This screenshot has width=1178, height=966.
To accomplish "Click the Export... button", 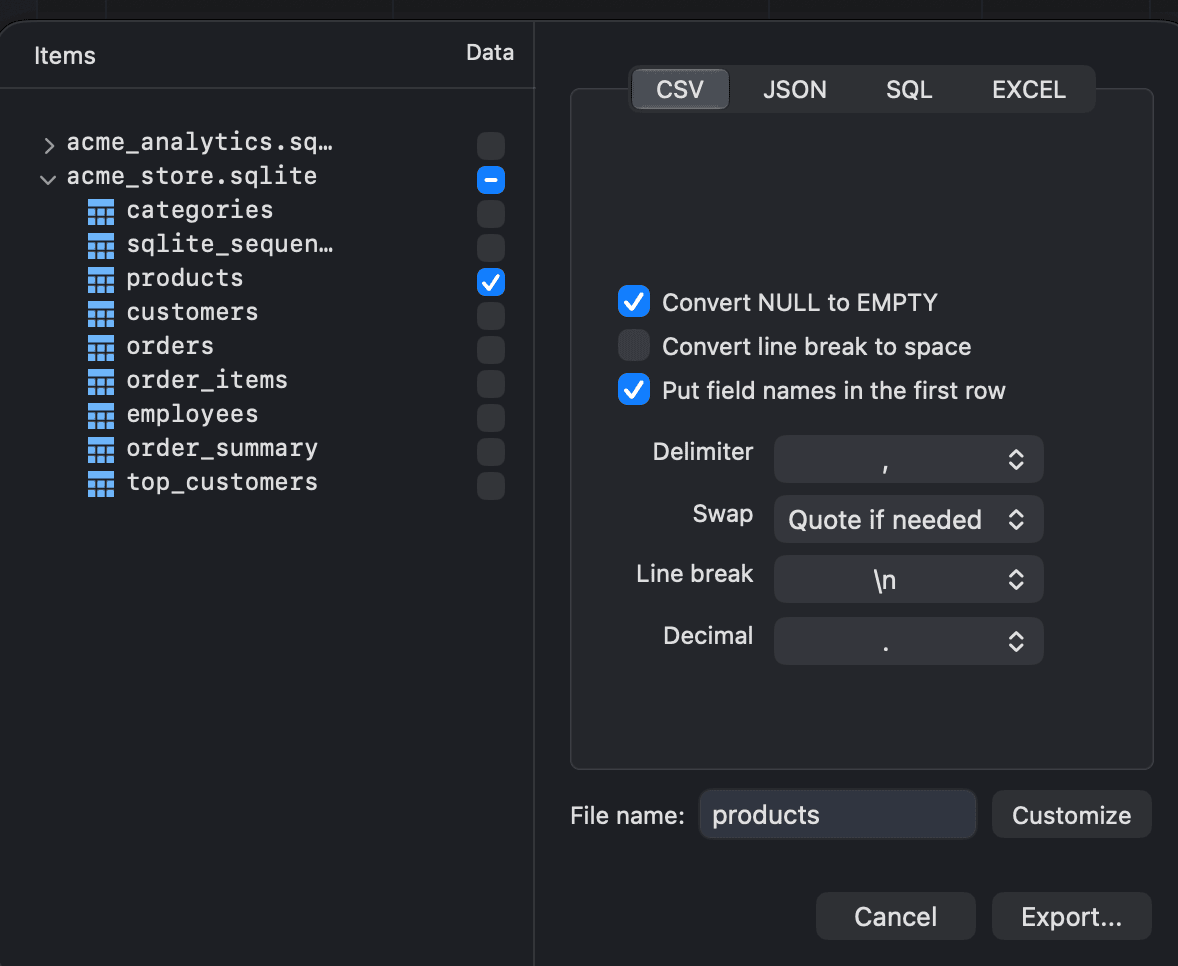I will [1071, 916].
